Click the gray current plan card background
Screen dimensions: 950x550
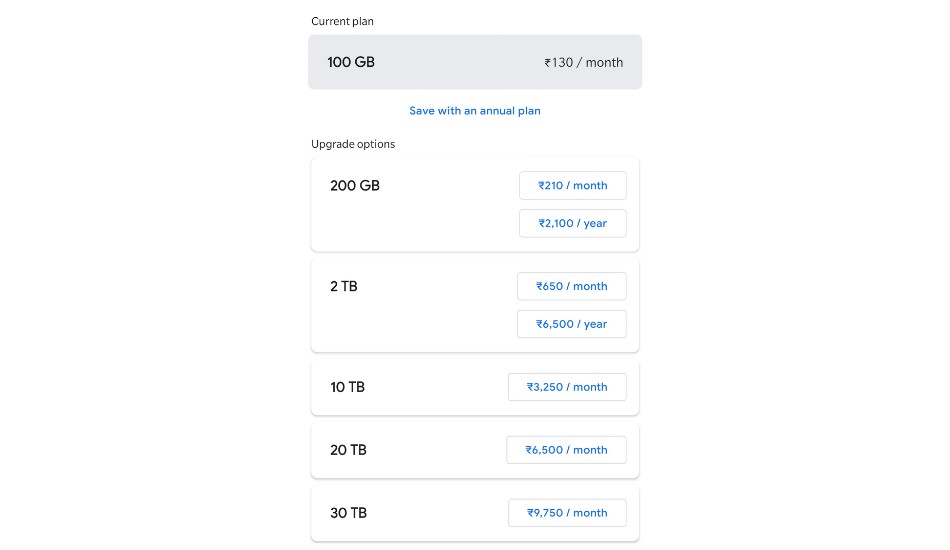[x=459, y=62]
